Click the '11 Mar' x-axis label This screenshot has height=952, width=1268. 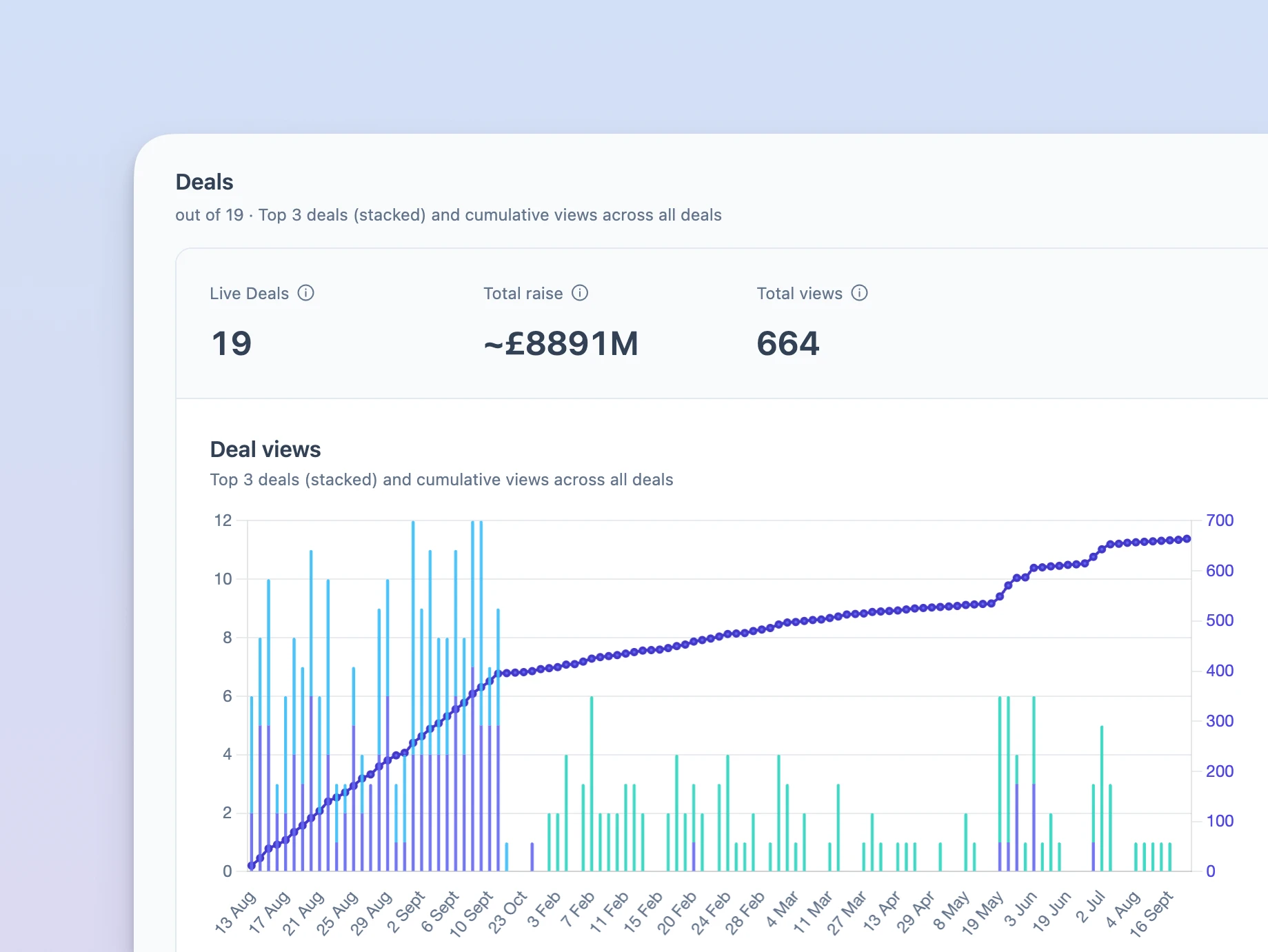[x=814, y=911]
